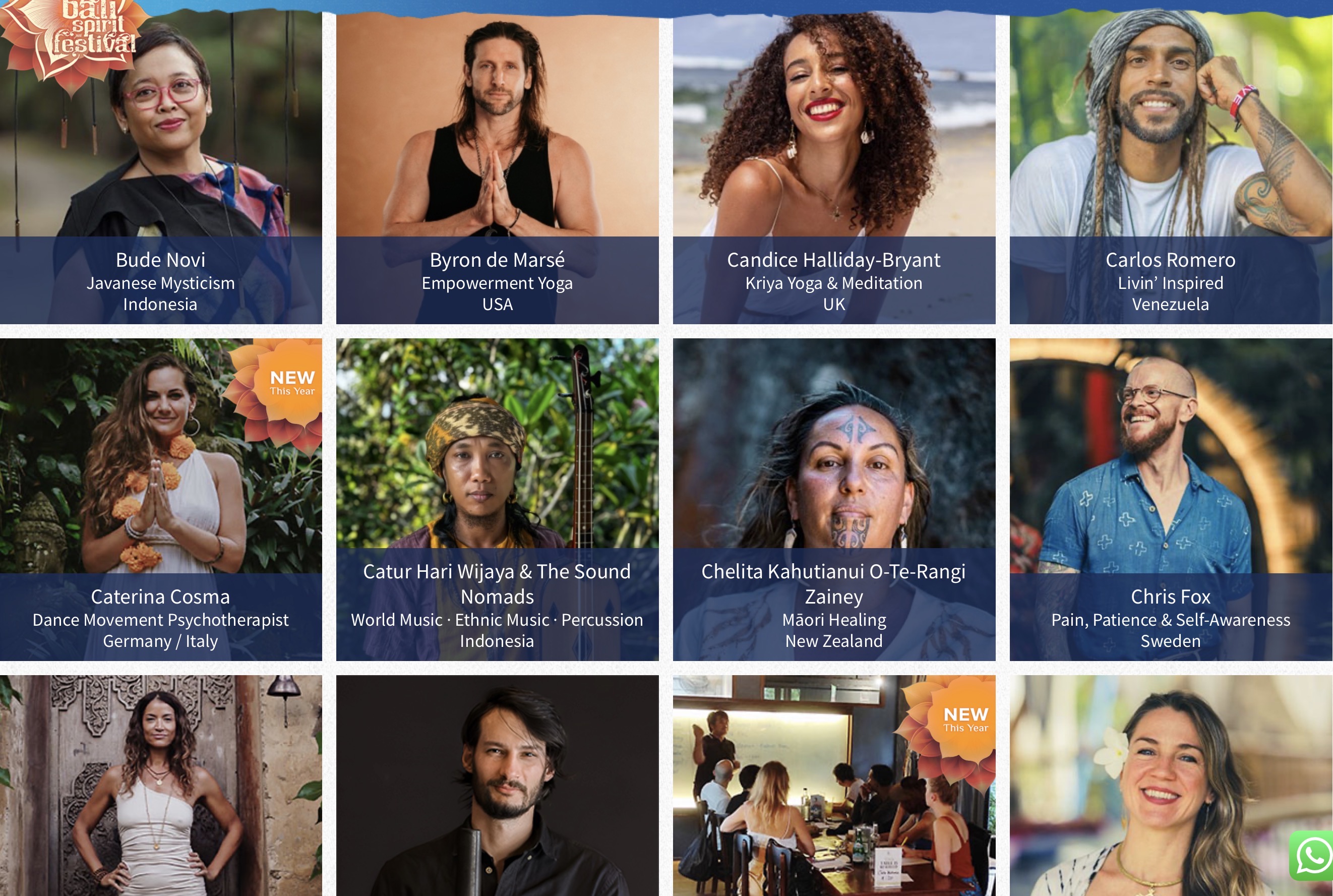Open the woman in white dress photo card
Screen dimensions: 1333x896
pyautogui.click(x=160, y=786)
